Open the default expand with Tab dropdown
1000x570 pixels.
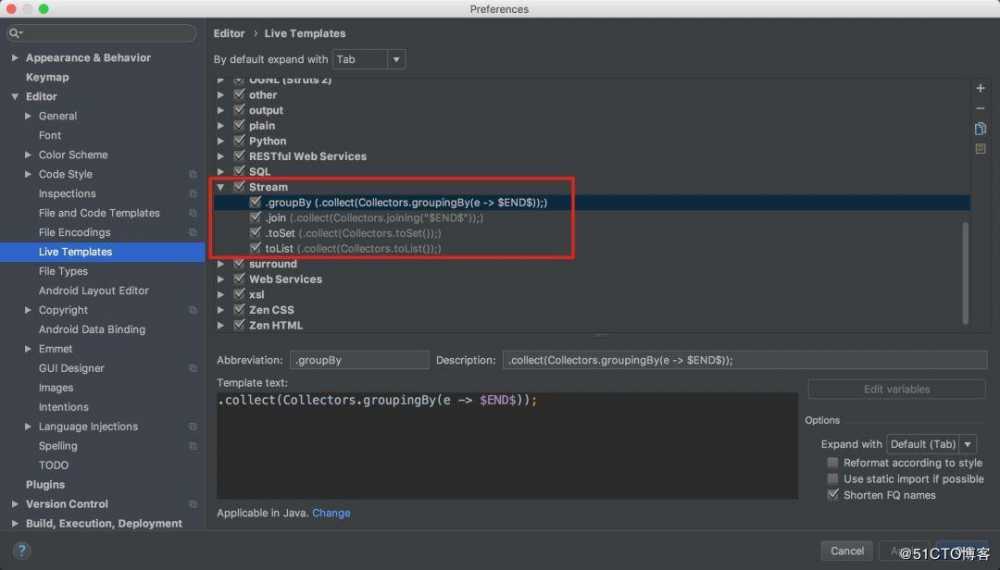tap(369, 59)
